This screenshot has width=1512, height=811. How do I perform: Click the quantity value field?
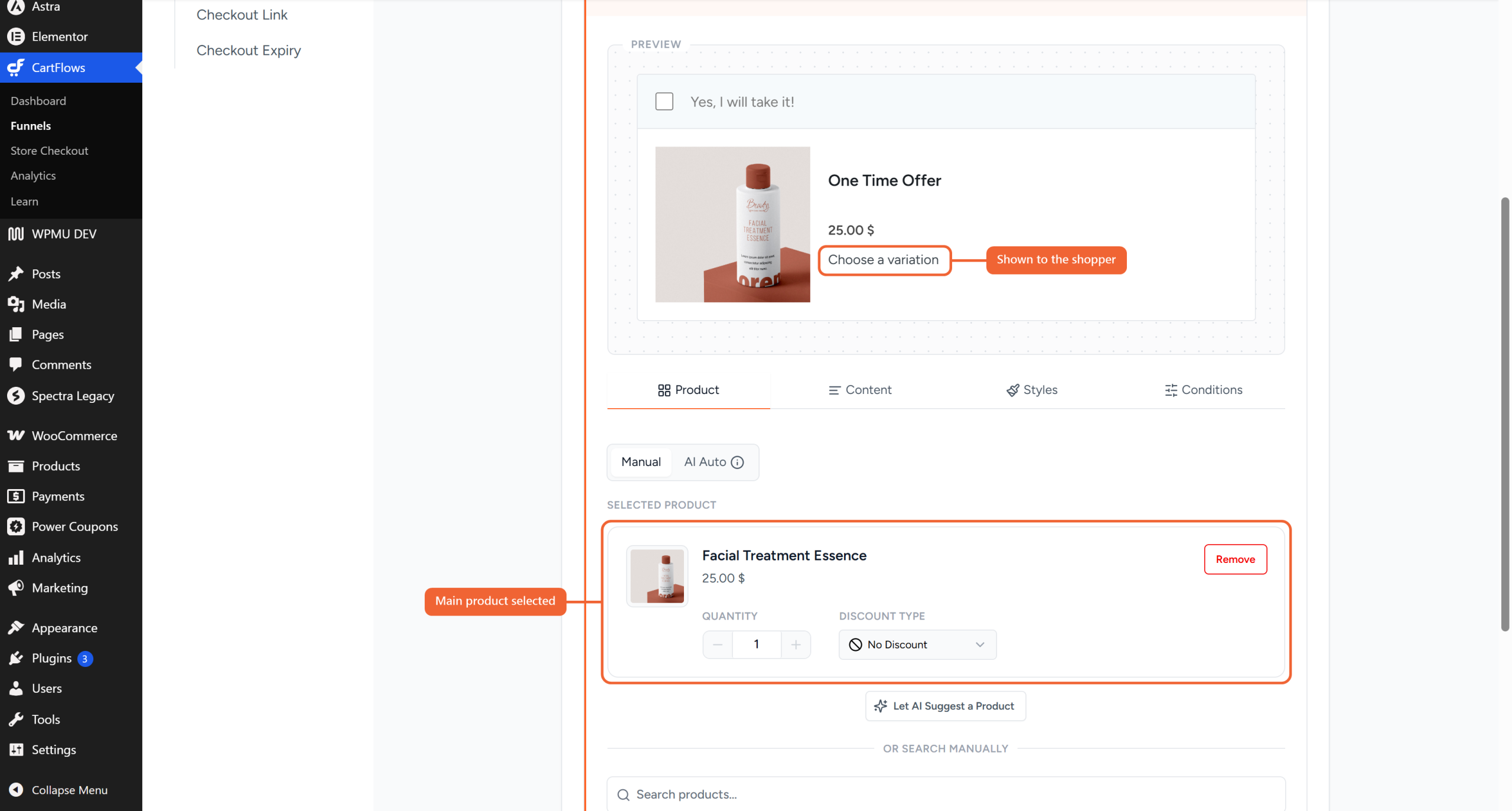point(757,644)
